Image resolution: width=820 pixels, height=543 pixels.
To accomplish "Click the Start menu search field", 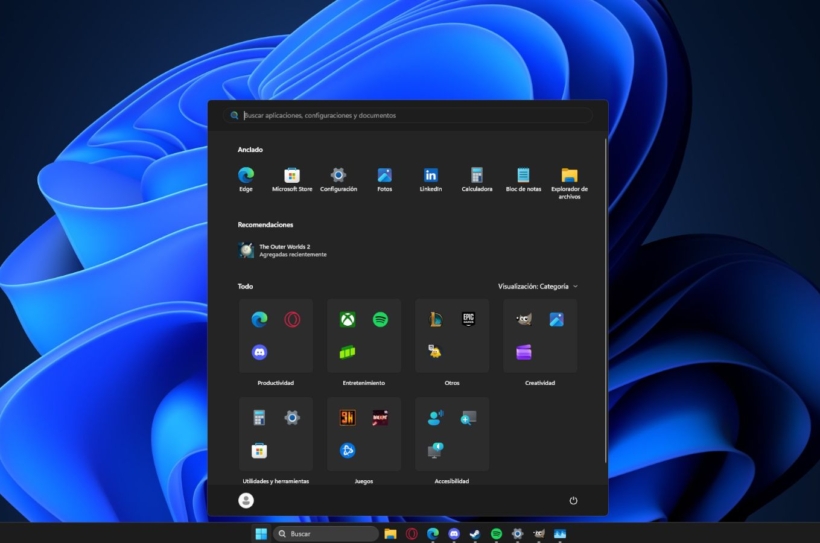I will (408, 116).
